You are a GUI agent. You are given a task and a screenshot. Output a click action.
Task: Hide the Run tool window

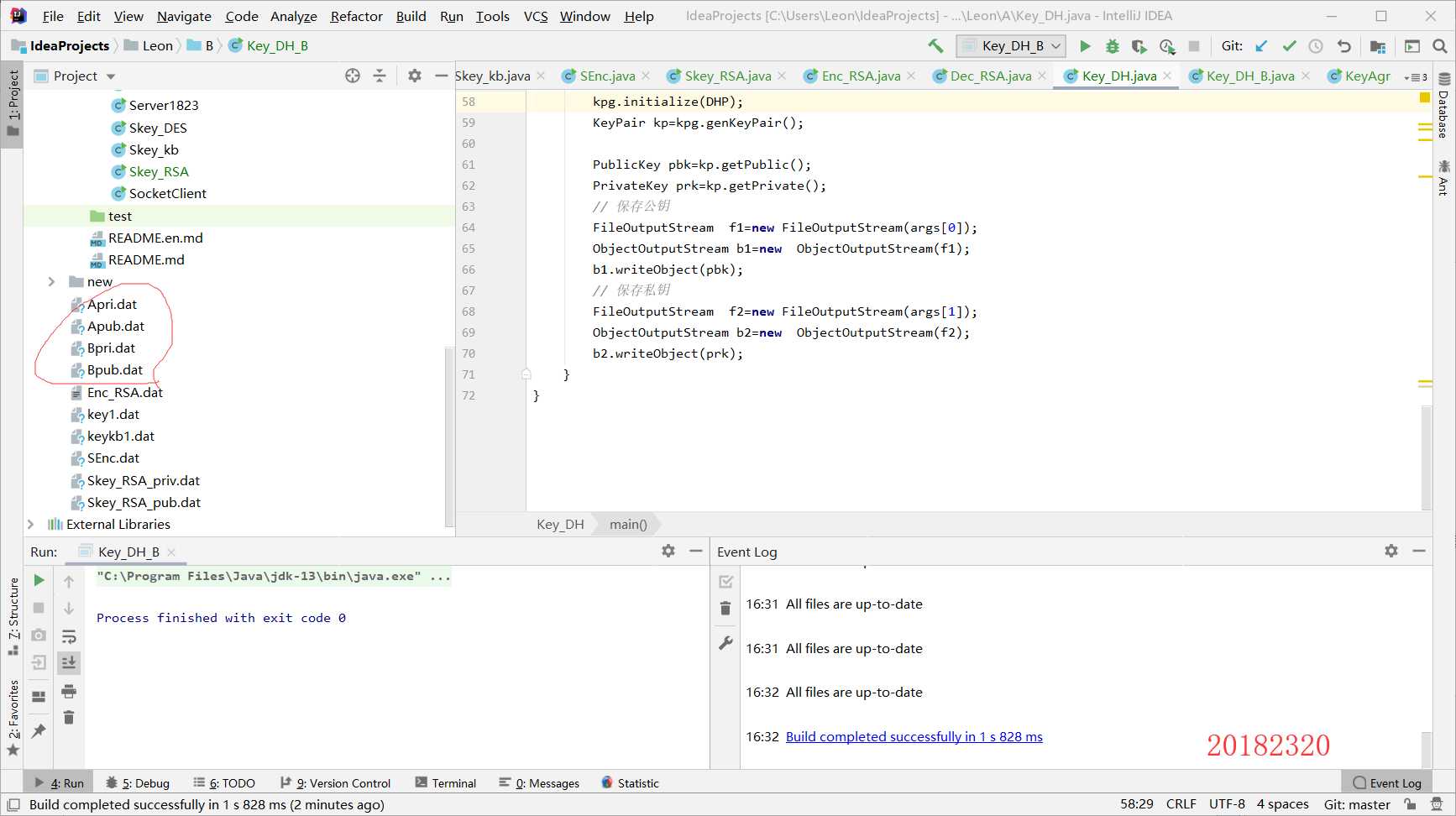pos(695,551)
